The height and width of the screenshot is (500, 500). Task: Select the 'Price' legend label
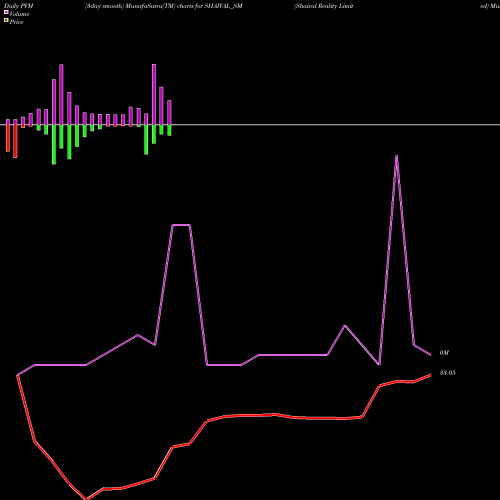click(16, 22)
